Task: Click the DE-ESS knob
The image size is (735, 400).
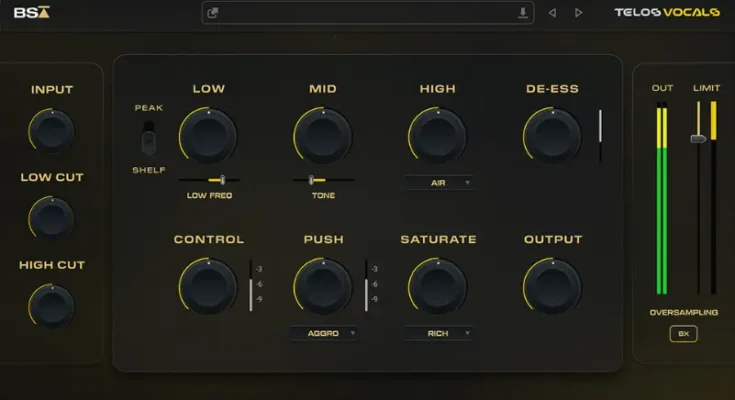Action: click(552, 136)
